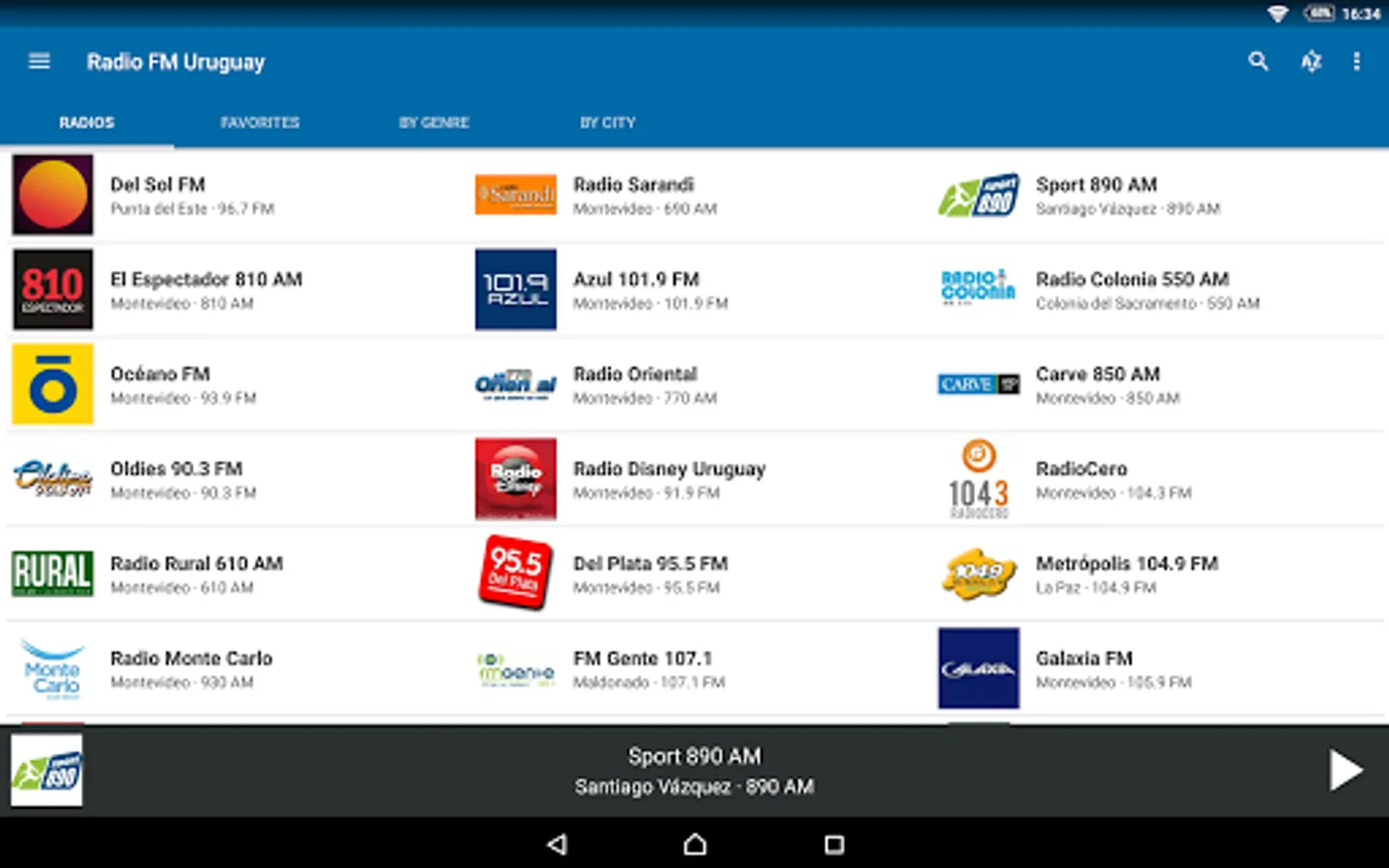The height and width of the screenshot is (868, 1389).
Task: Tap the Océano FM yellow logo
Action: pyautogui.click(x=53, y=384)
